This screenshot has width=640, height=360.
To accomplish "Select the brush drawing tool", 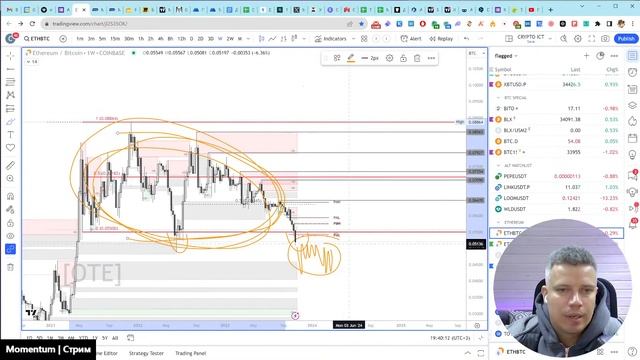I will click(x=11, y=121).
